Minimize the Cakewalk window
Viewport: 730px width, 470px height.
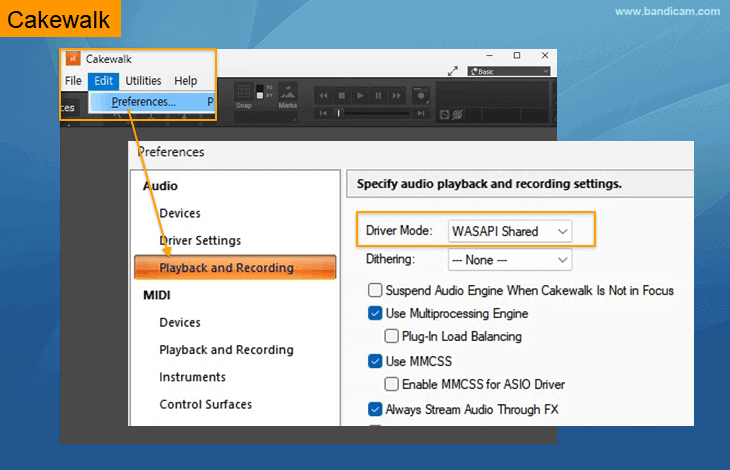click(489, 55)
